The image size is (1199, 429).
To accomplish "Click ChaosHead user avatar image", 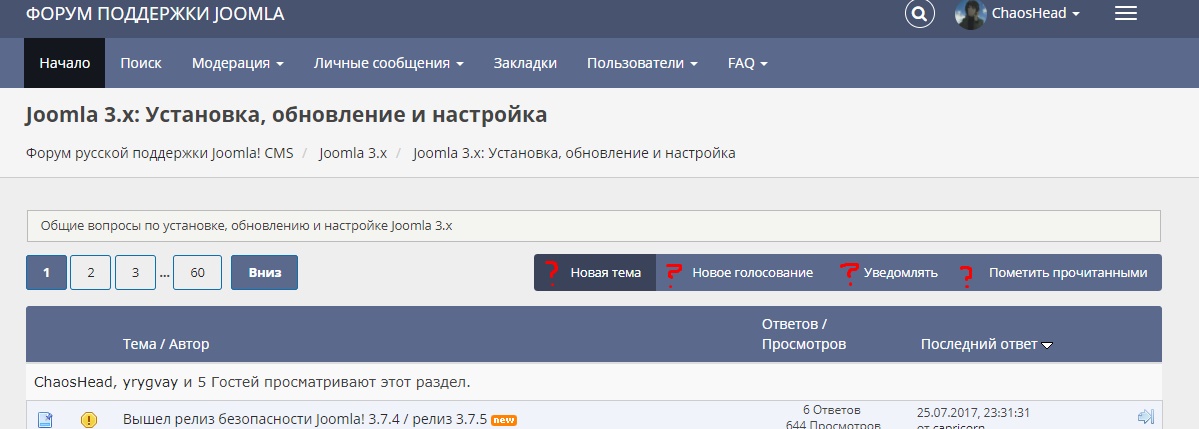I will tap(970, 14).
